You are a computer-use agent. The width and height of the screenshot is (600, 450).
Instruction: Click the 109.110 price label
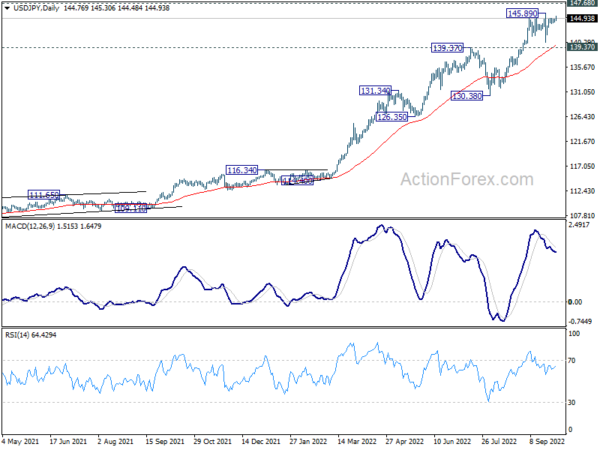click(131, 209)
